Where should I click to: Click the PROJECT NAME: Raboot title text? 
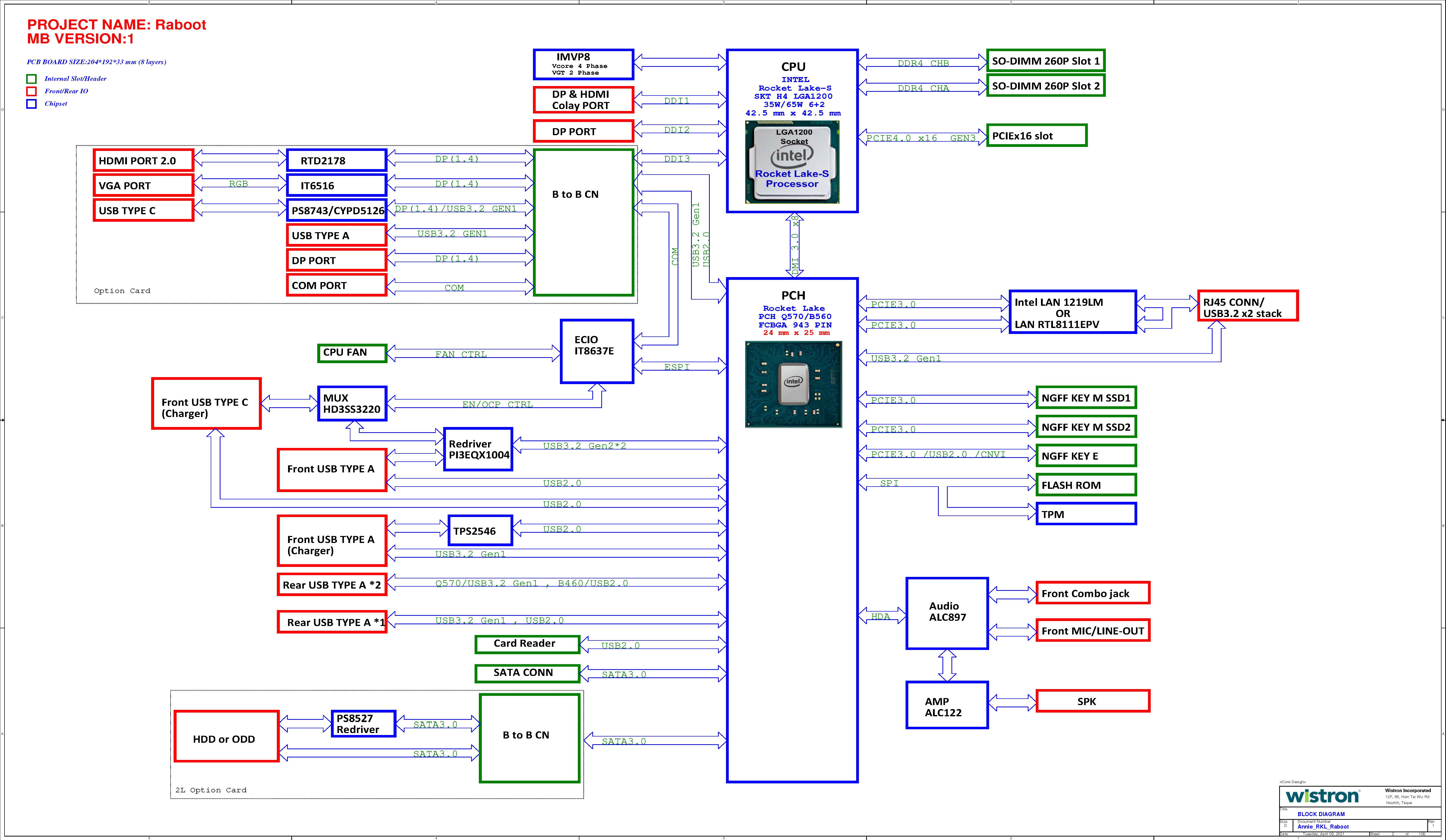pyautogui.click(x=116, y=25)
